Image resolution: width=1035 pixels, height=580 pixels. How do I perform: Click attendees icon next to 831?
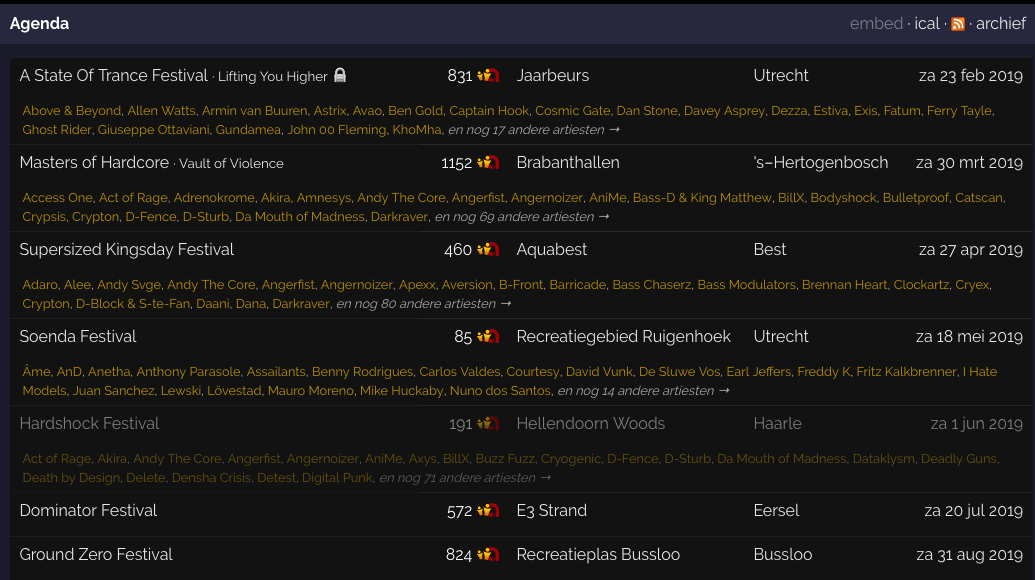pyautogui.click(x=488, y=76)
